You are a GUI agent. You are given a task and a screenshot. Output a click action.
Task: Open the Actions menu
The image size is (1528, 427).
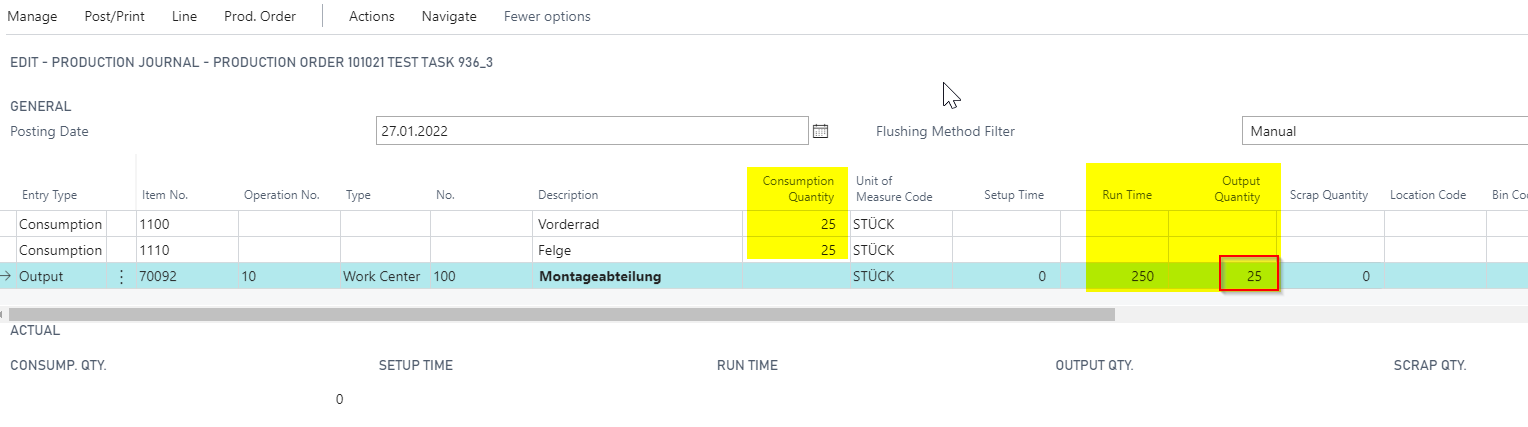(372, 16)
